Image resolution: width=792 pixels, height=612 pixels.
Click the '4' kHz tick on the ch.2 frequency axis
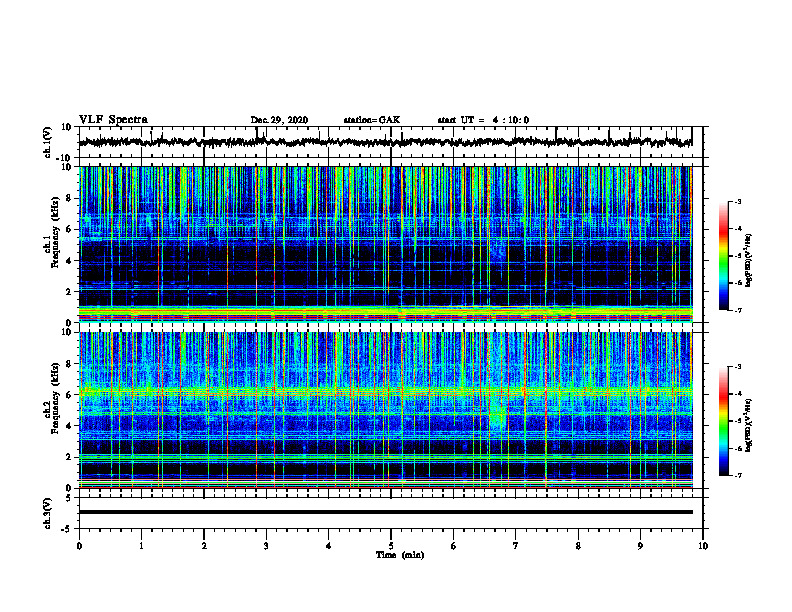click(69, 426)
